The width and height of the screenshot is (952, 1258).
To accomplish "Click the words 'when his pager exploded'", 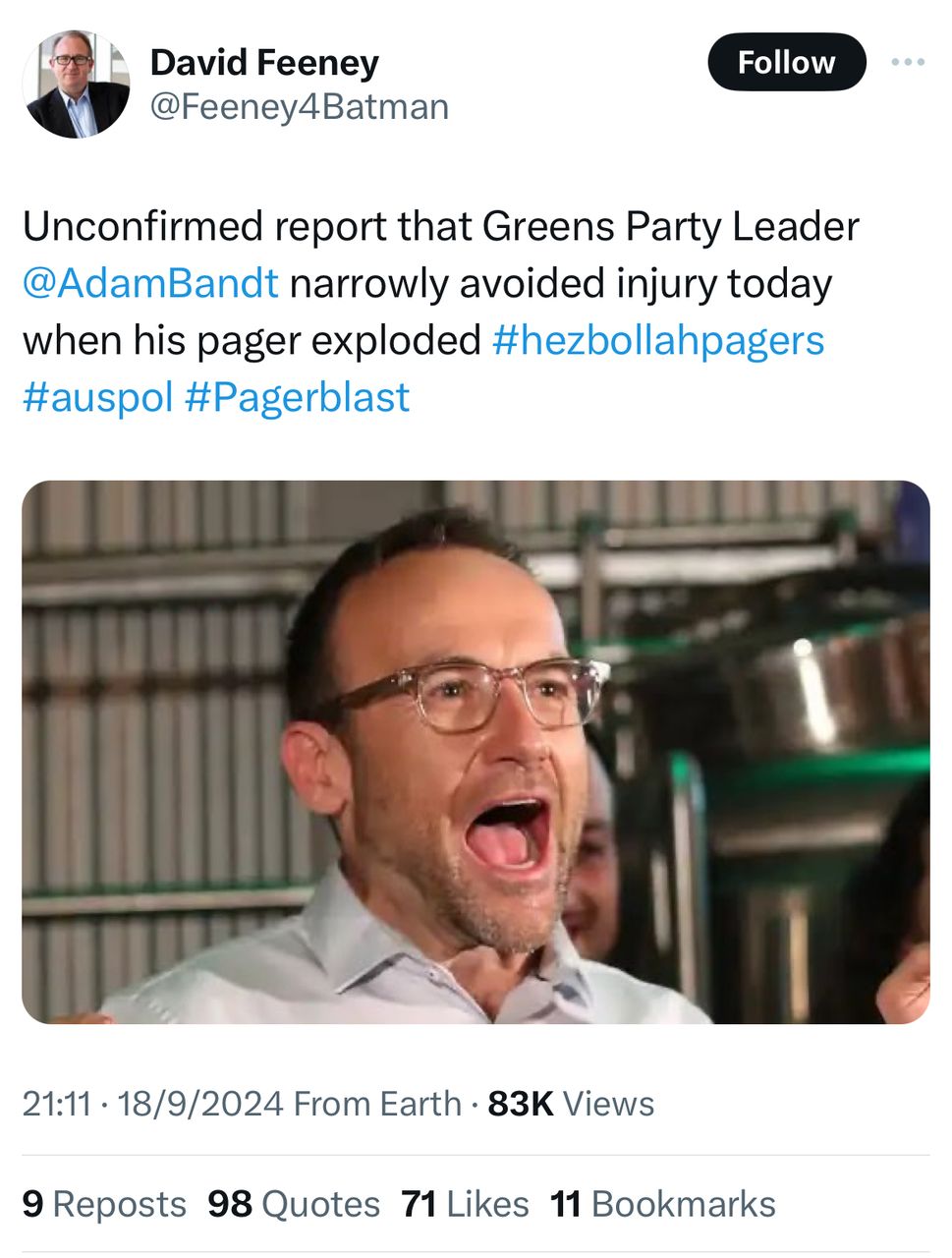I will click(x=252, y=340).
